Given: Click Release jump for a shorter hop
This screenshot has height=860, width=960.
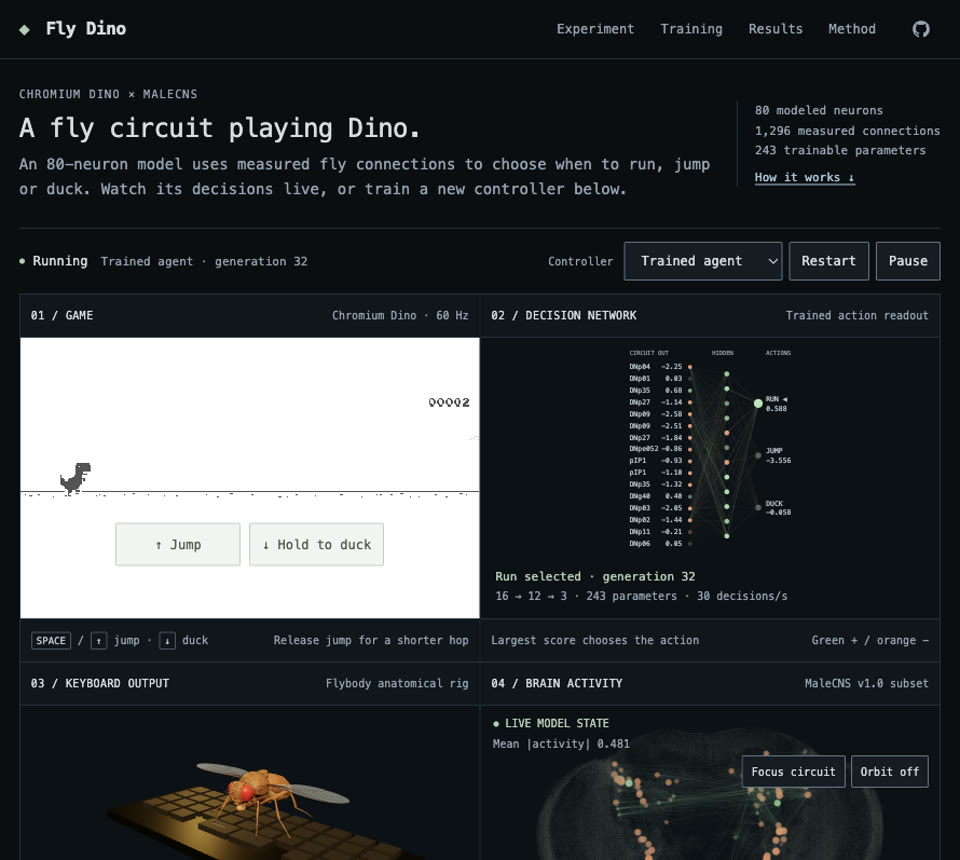Looking at the screenshot, I should pyautogui.click(x=371, y=640).
